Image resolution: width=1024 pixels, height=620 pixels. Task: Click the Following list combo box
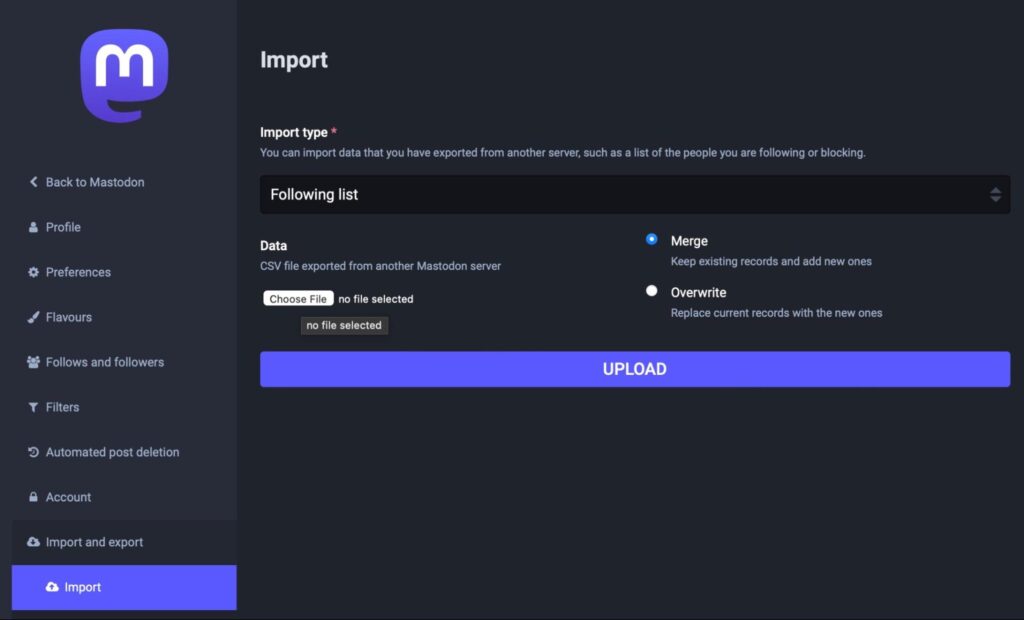coord(634,194)
